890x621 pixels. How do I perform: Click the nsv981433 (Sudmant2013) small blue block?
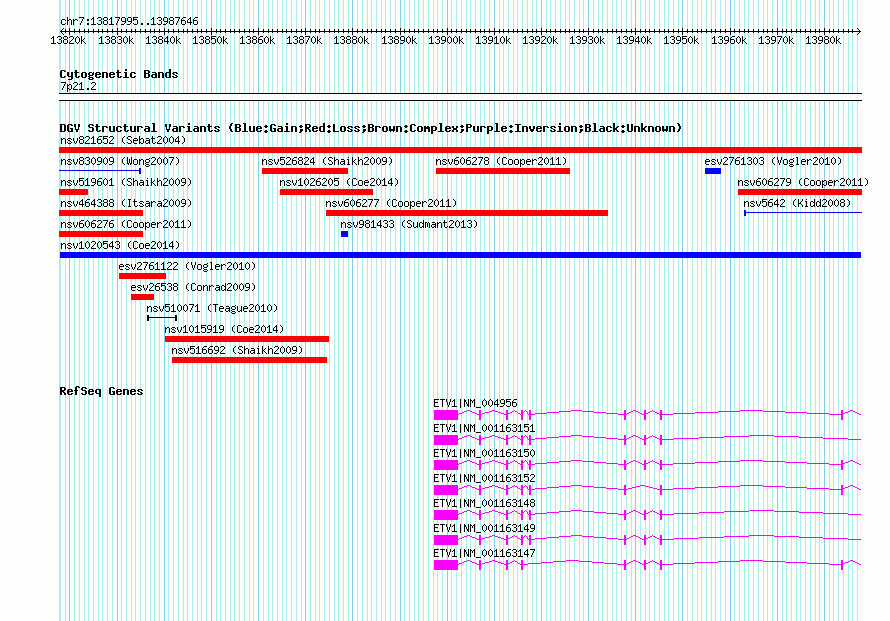point(345,234)
